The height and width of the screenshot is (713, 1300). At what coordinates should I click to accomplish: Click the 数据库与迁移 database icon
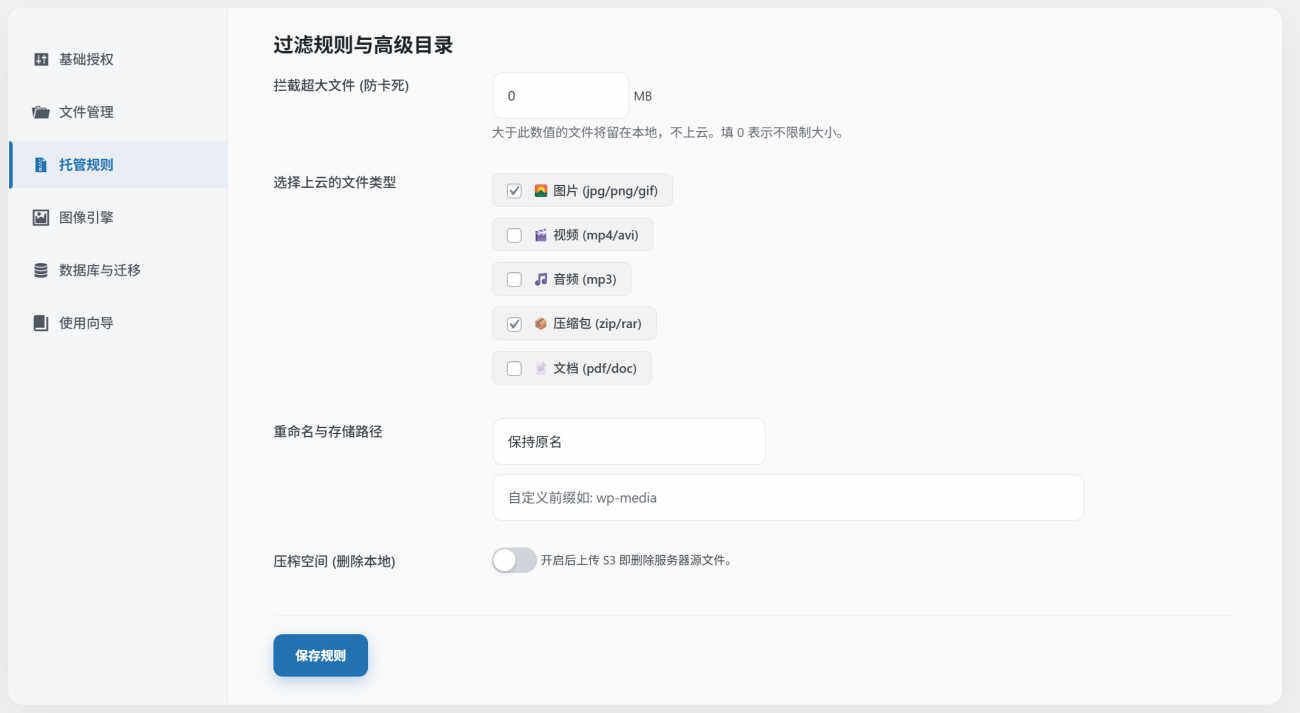pos(41,270)
